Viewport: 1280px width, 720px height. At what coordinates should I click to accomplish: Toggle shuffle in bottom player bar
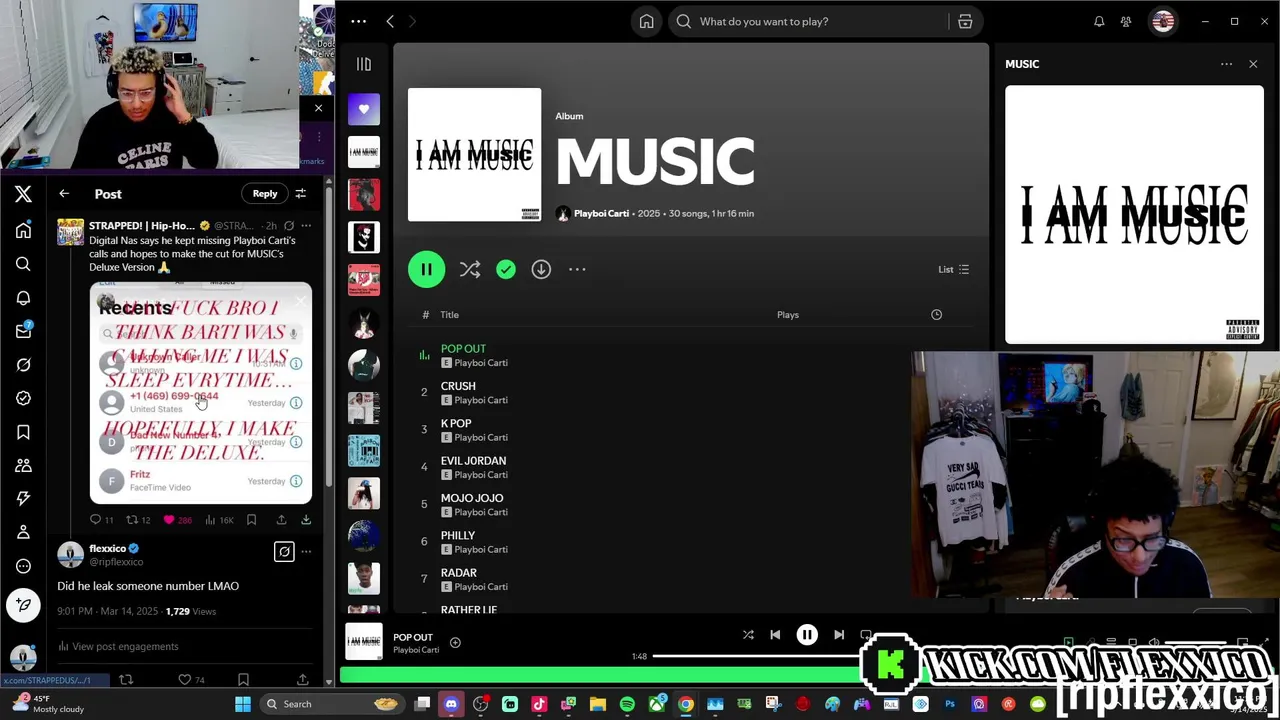[748, 635]
